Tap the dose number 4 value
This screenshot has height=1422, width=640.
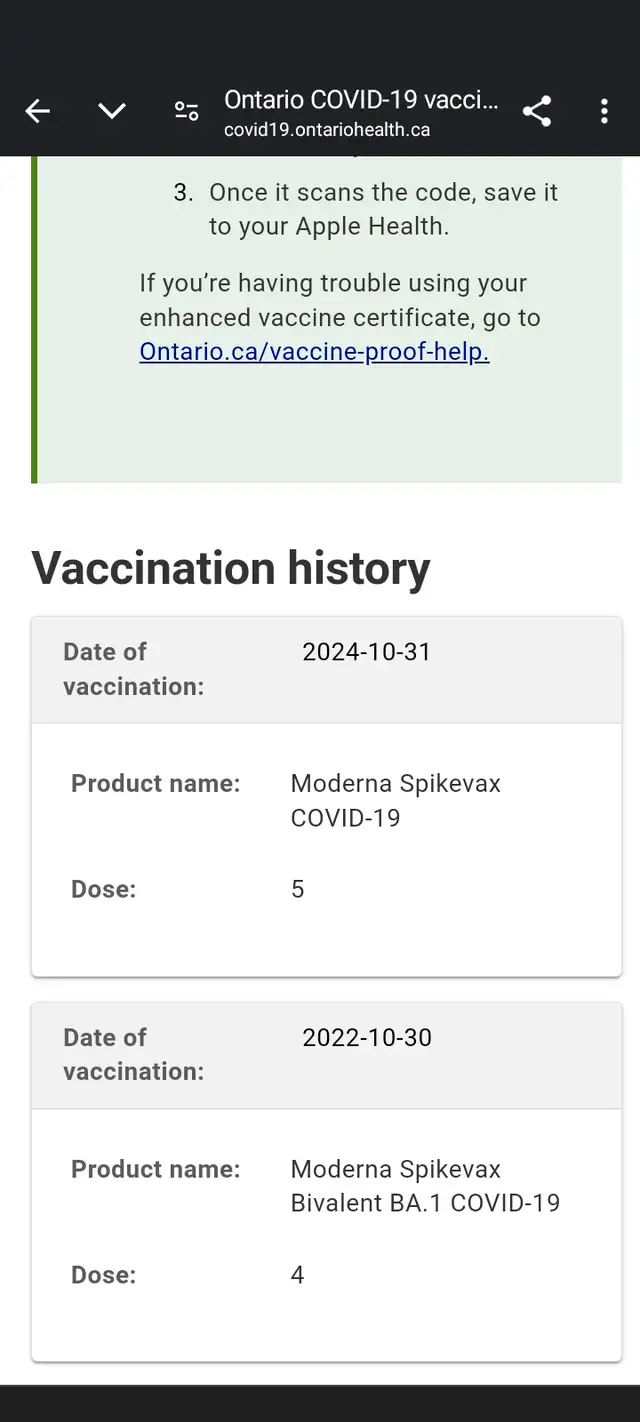(297, 1275)
